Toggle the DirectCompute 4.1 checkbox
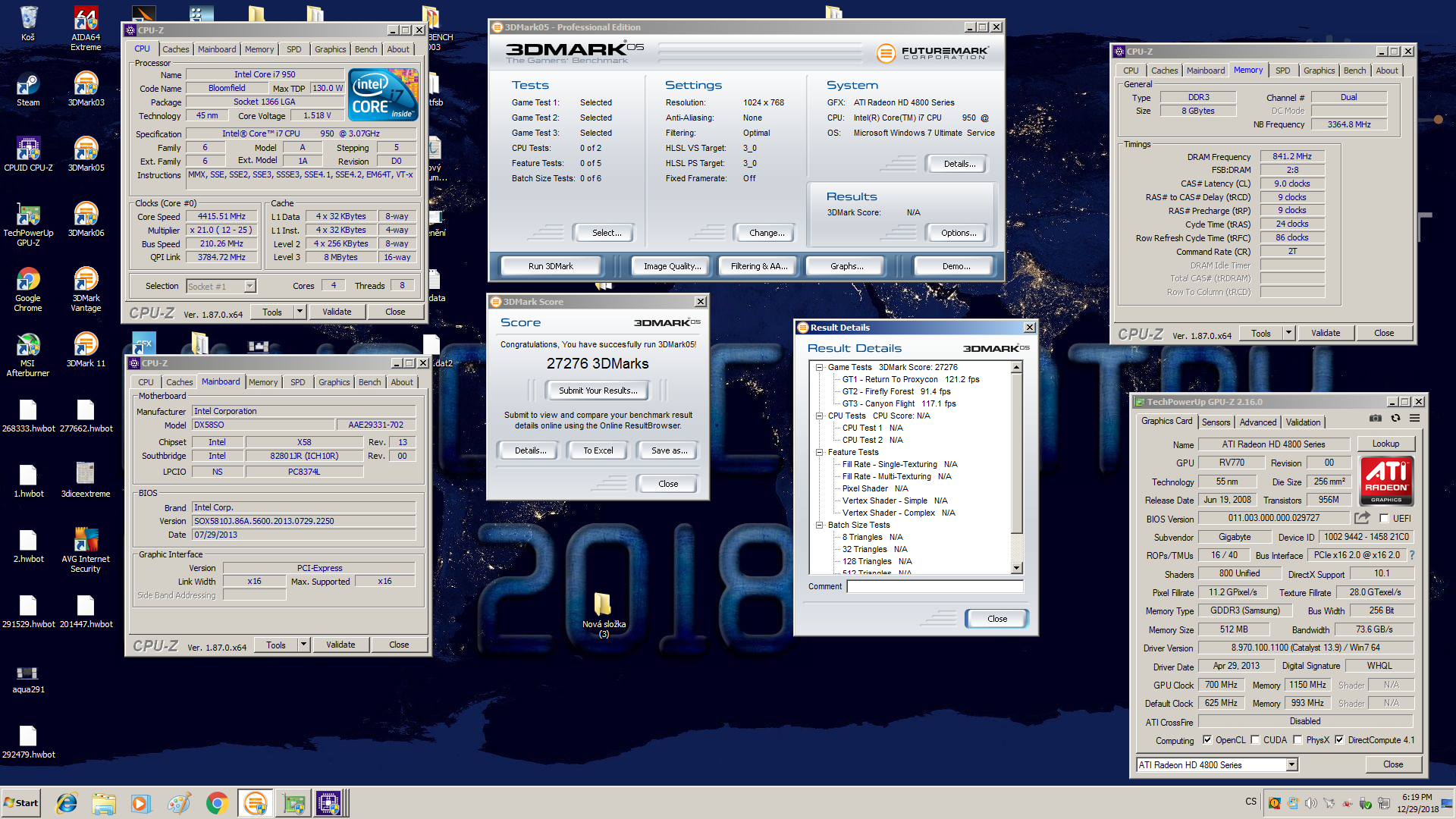The image size is (1456, 819). [1340, 740]
